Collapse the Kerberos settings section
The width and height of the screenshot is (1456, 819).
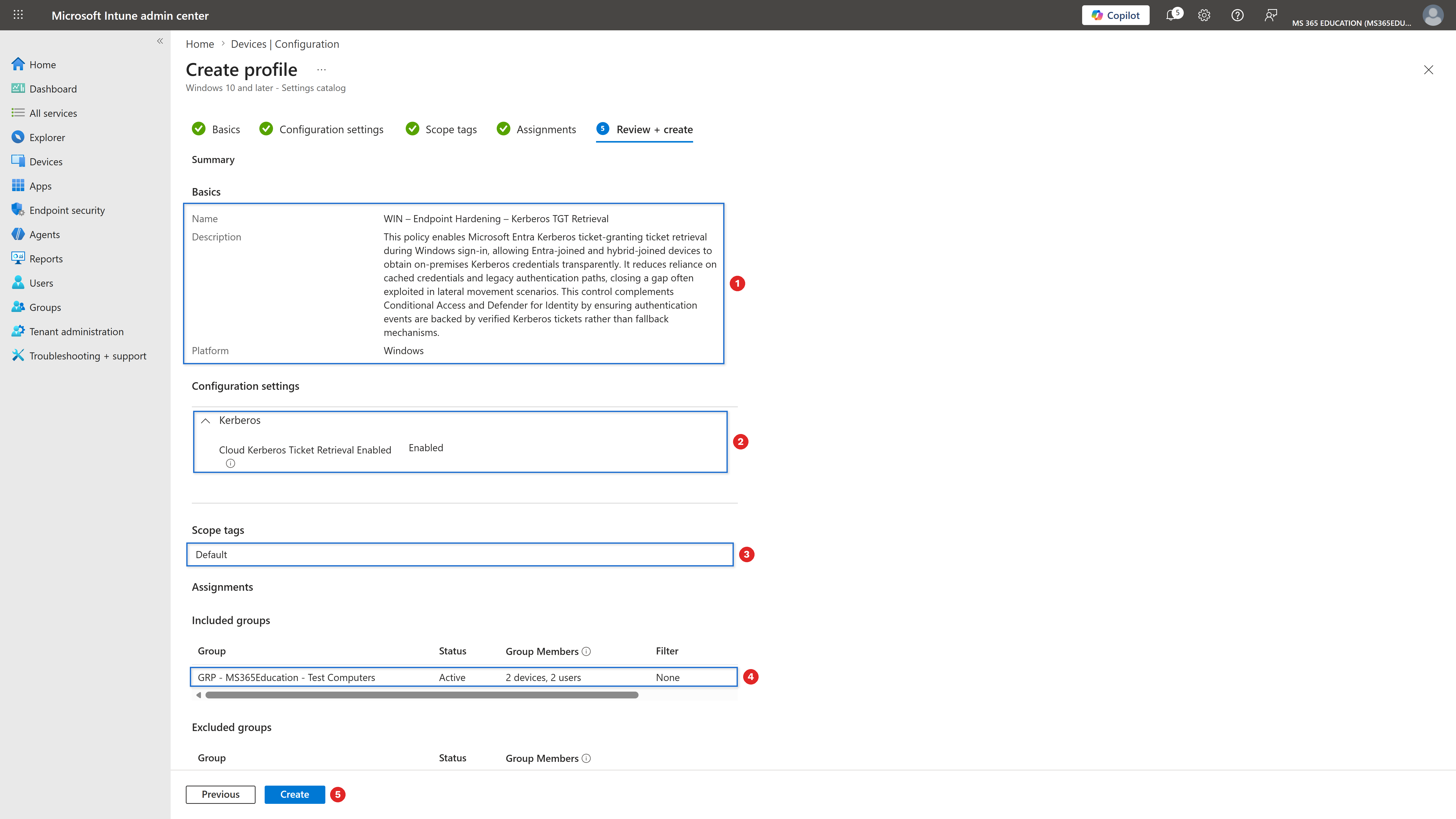click(206, 421)
